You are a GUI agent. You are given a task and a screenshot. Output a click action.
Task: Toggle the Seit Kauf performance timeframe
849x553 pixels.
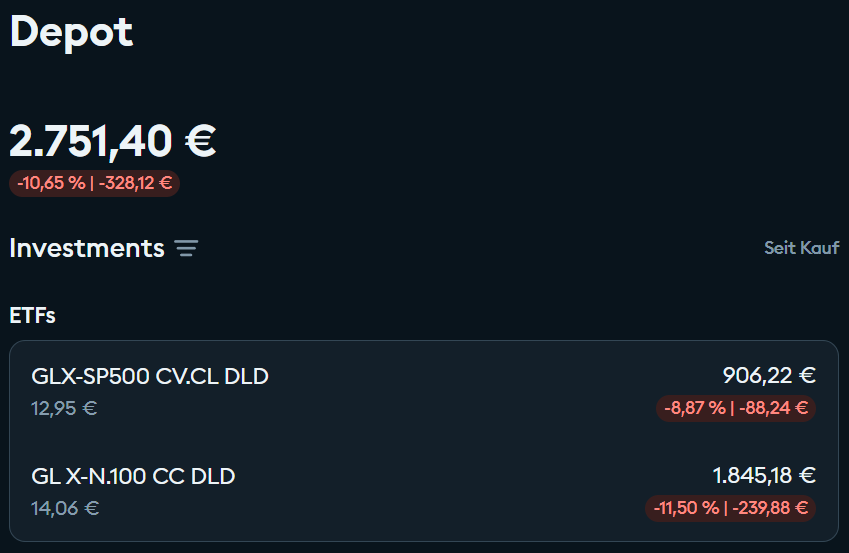coord(801,248)
